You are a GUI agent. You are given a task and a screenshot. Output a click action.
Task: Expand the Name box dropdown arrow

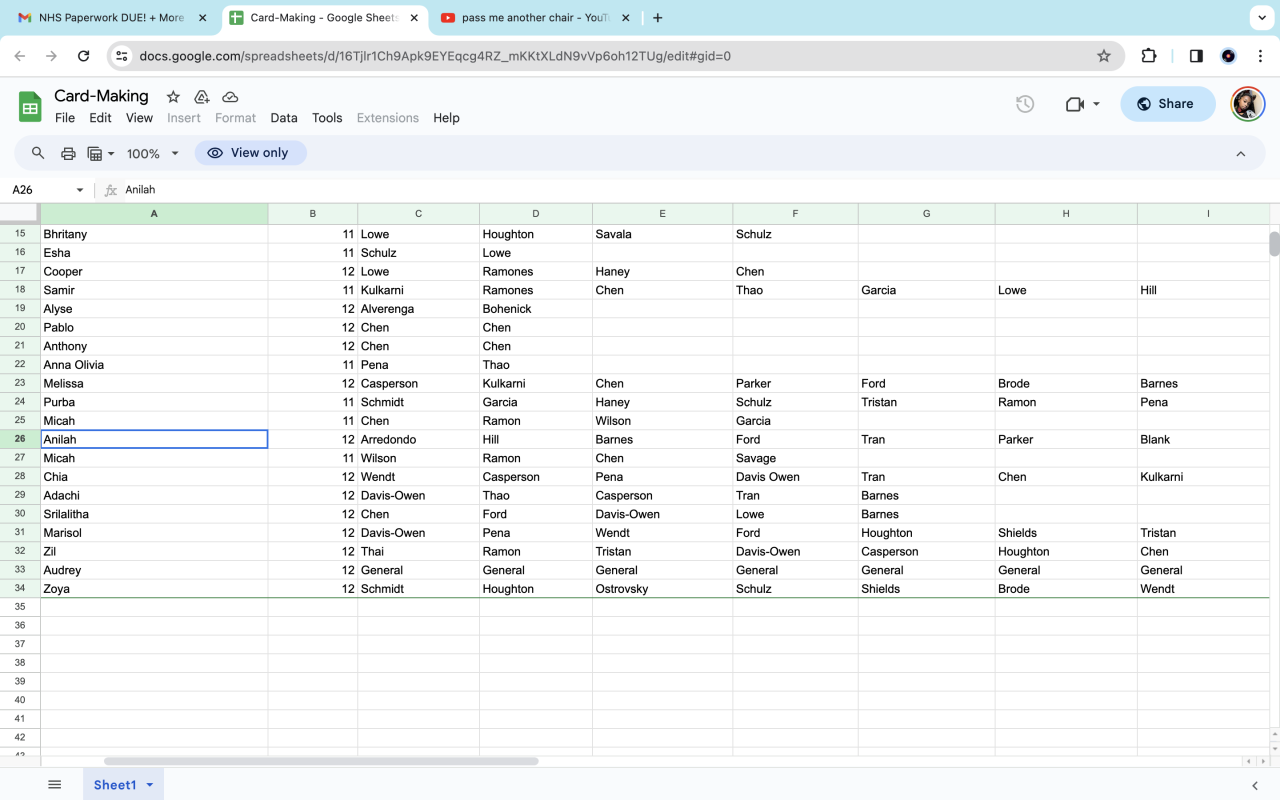pos(80,190)
